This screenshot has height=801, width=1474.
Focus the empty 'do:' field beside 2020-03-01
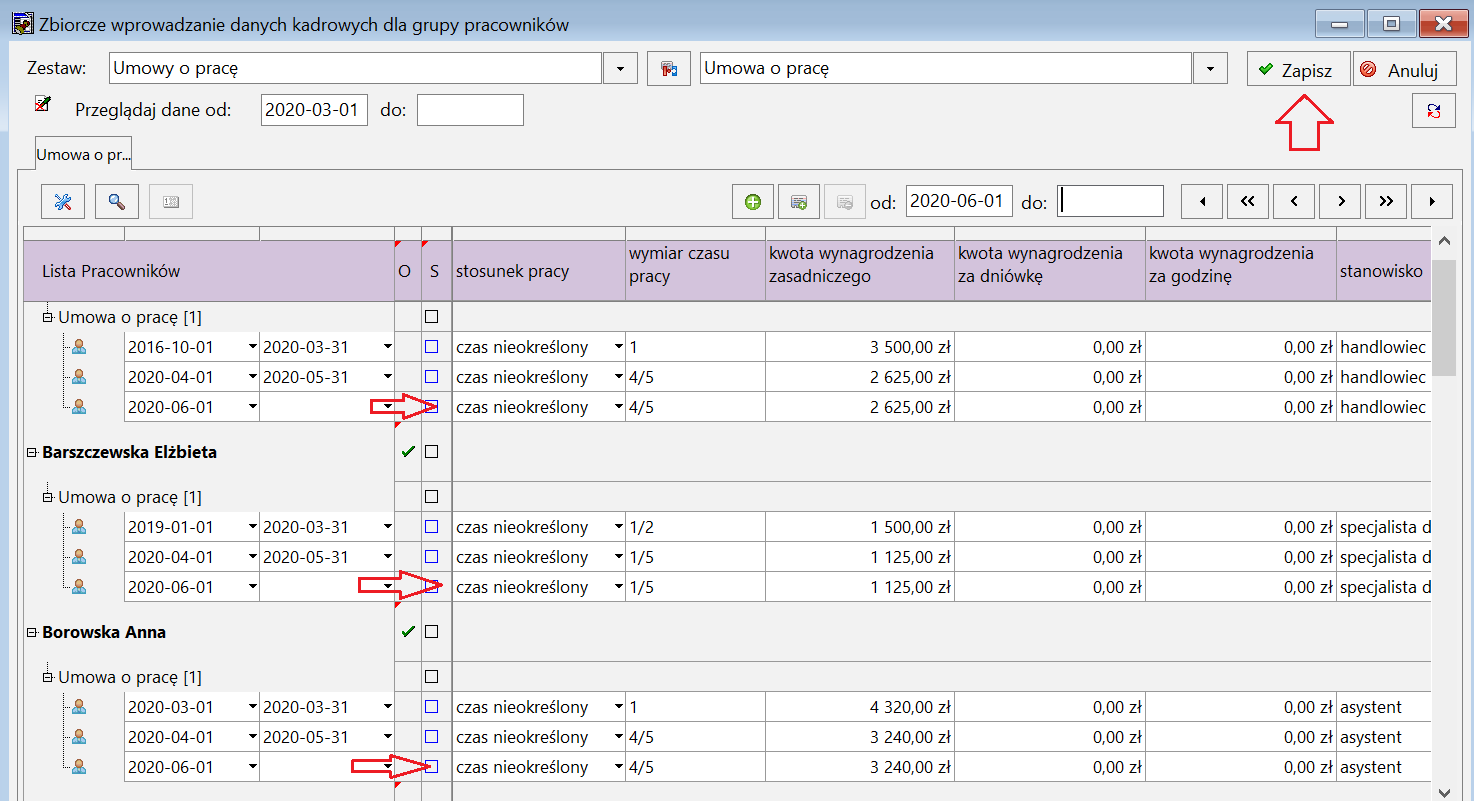click(x=470, y=110)
